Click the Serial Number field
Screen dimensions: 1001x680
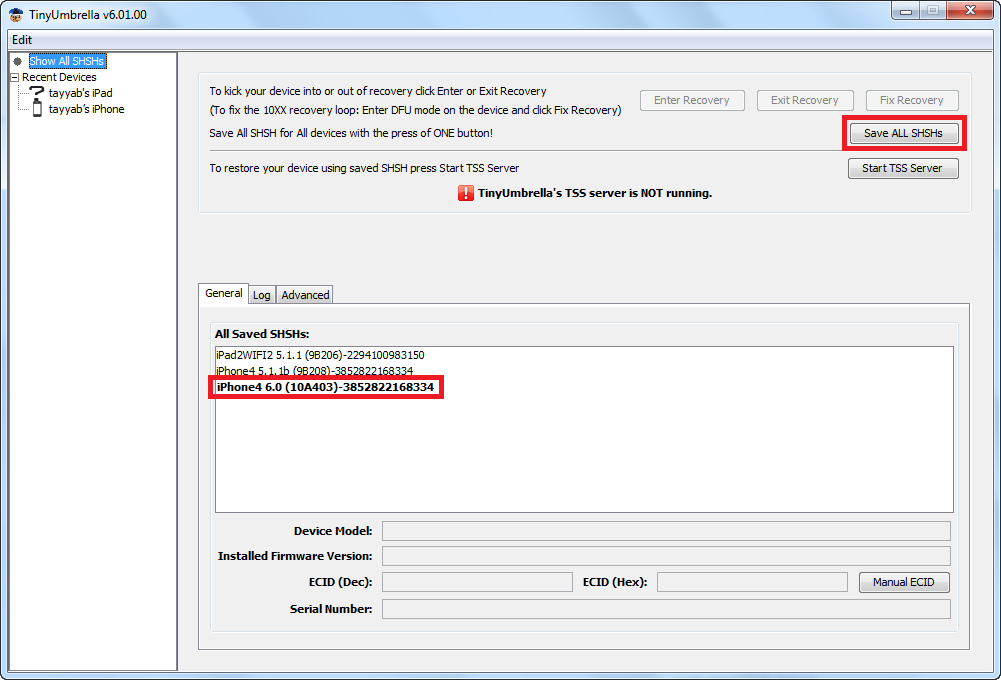[666, 609]
